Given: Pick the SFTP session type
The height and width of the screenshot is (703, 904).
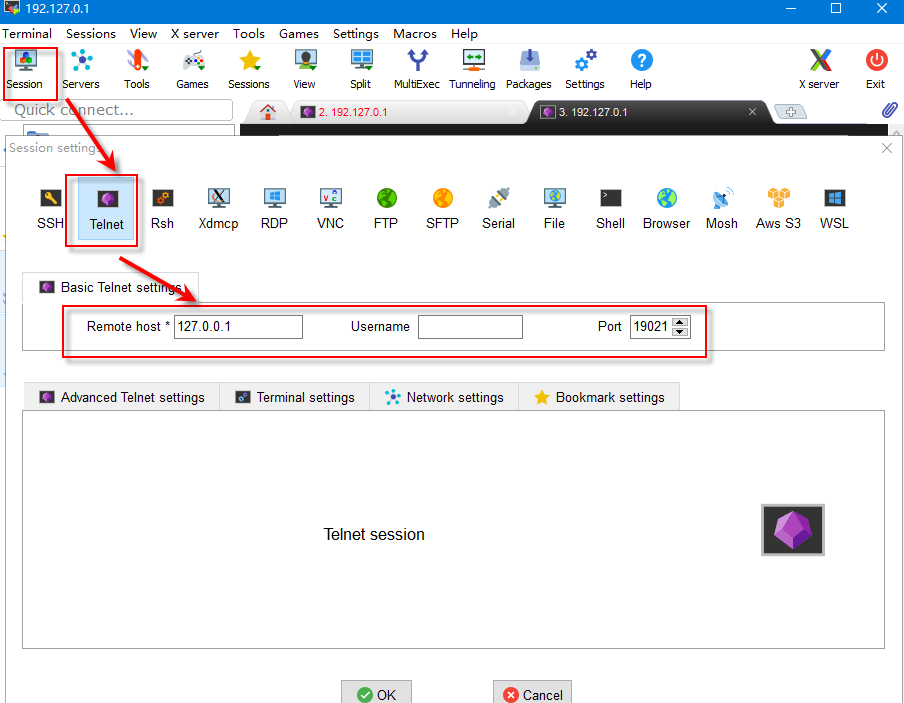Looking at the screenshot, I should click(x=442, y=209).
